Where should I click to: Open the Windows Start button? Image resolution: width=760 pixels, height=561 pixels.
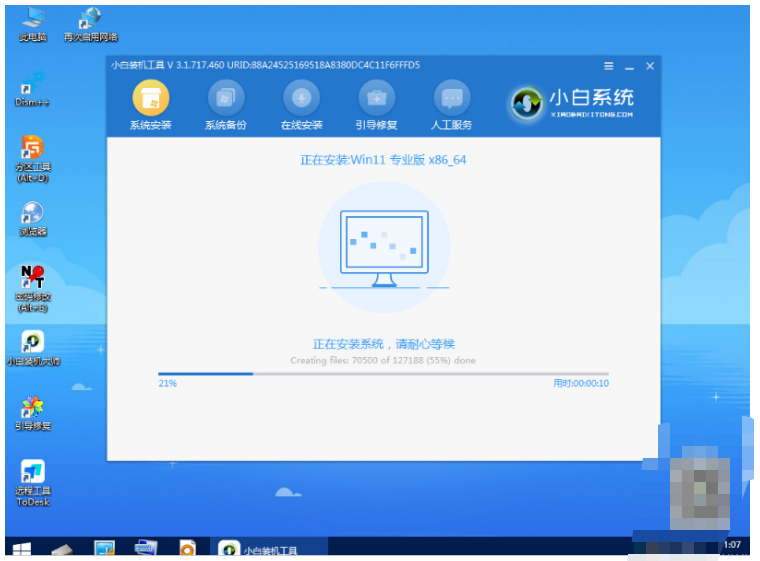point(21,549)
